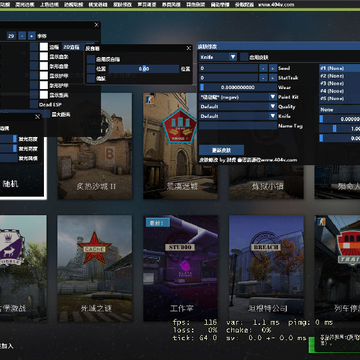Increase StatTrak with its plus button

point(273,78)
